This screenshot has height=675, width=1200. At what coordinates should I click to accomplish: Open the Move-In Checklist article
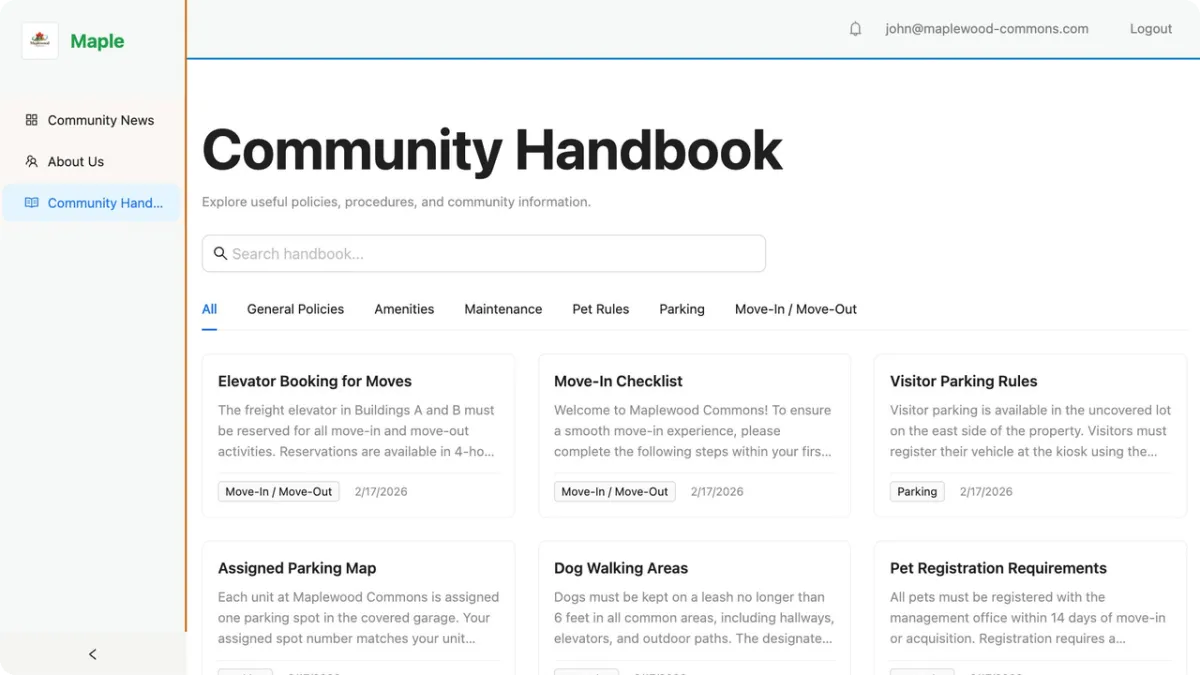(618, 381)
